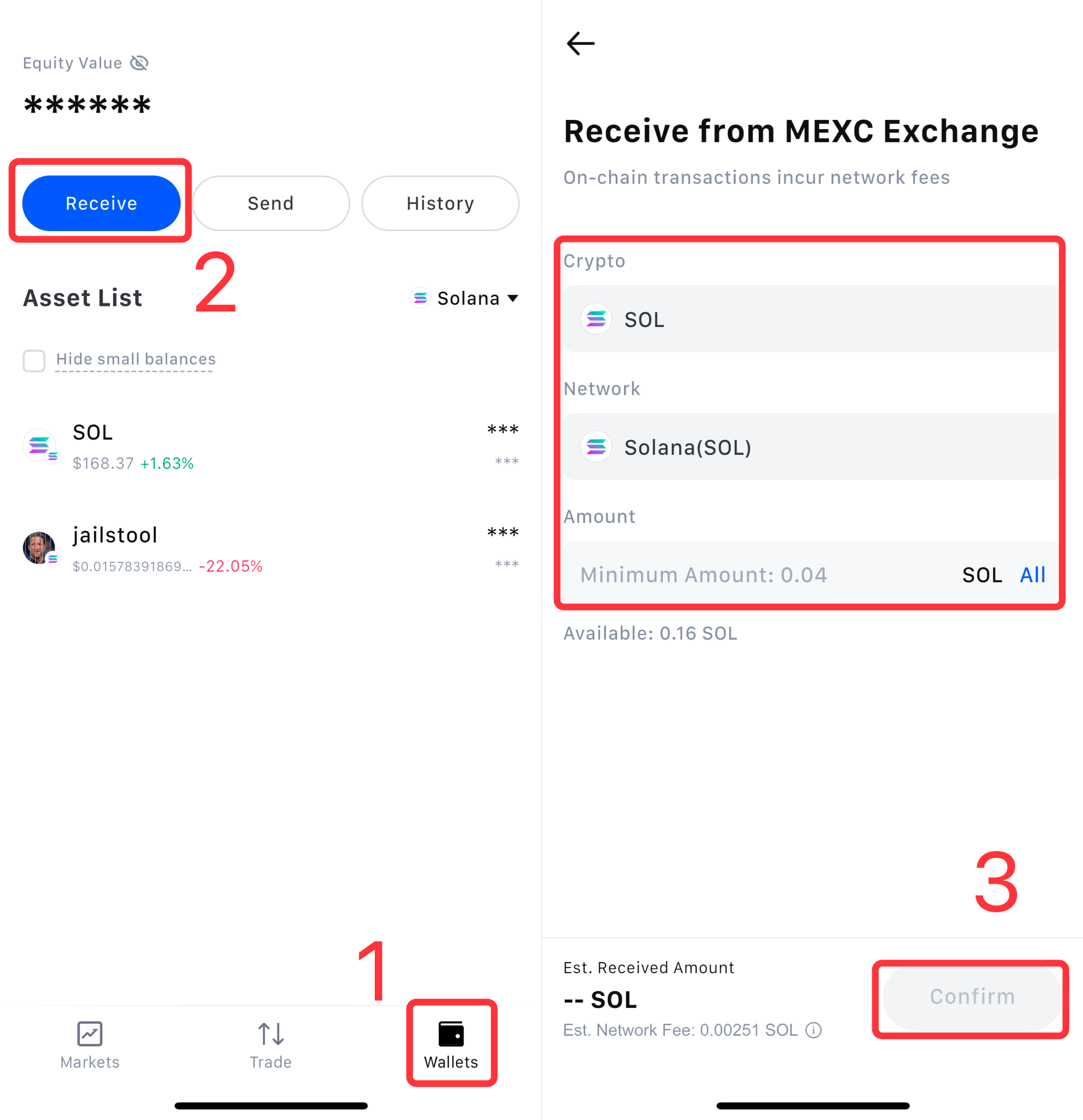Click the Confirm button
Viewport: 1083px width, 1120px height.
click(971, 997)
